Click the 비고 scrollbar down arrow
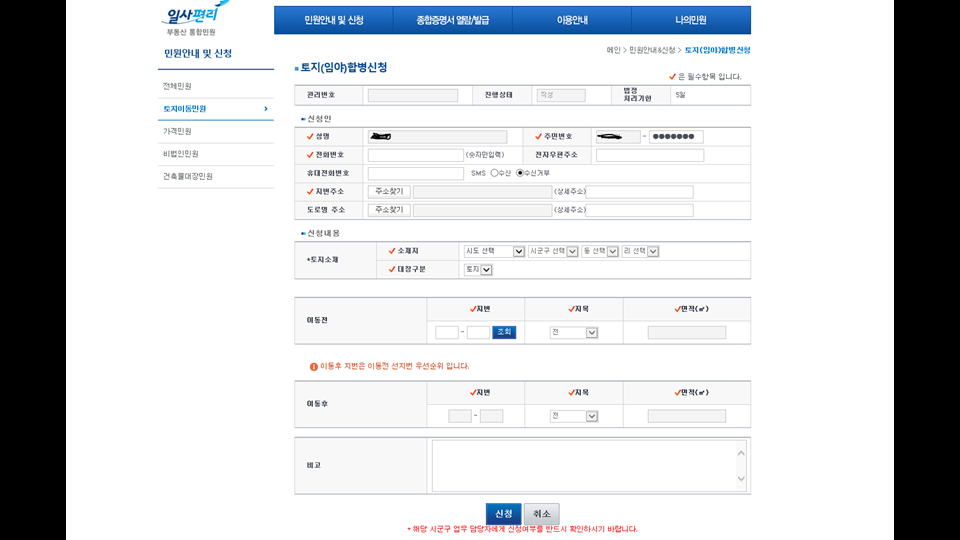Screen dimensions: 960x540 [741, 479]
